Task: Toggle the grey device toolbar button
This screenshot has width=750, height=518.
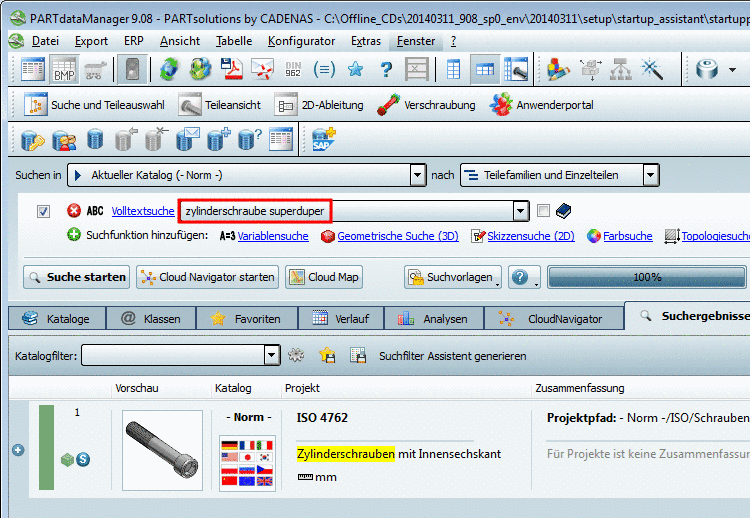Action: coord(132,69)
